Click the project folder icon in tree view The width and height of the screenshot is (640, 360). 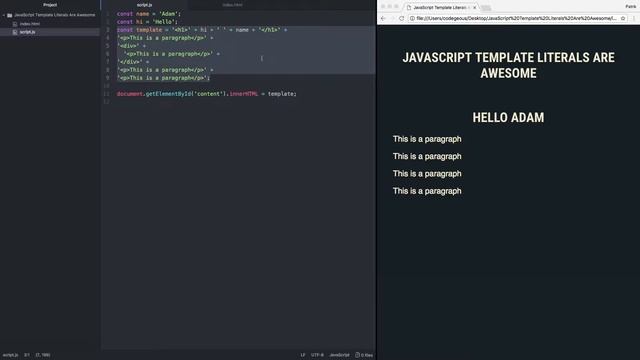pos(9,15)
